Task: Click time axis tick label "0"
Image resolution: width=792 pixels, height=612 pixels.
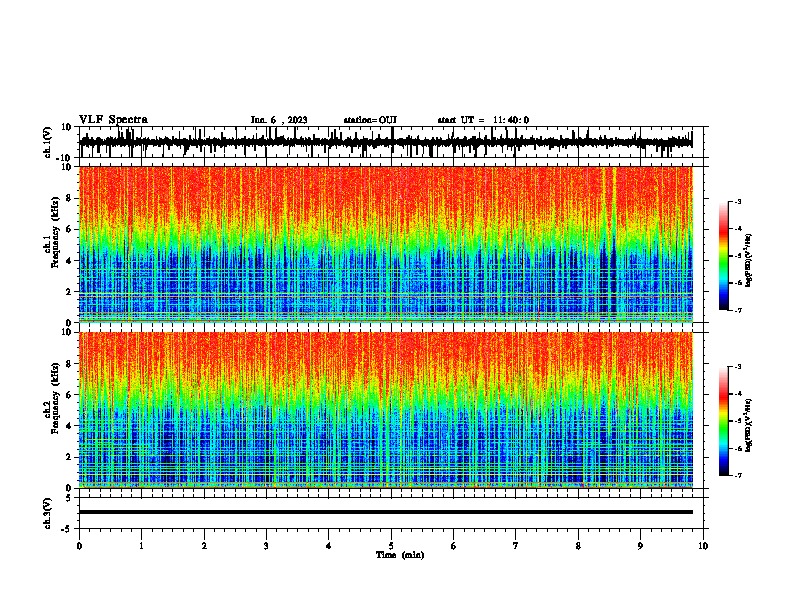Action: point(79,546)
